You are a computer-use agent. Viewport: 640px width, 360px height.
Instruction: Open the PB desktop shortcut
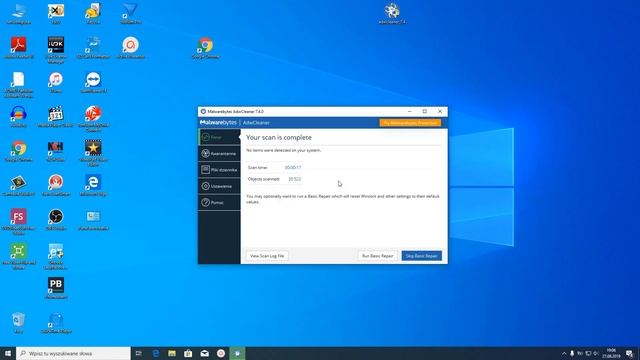[56, 288]
